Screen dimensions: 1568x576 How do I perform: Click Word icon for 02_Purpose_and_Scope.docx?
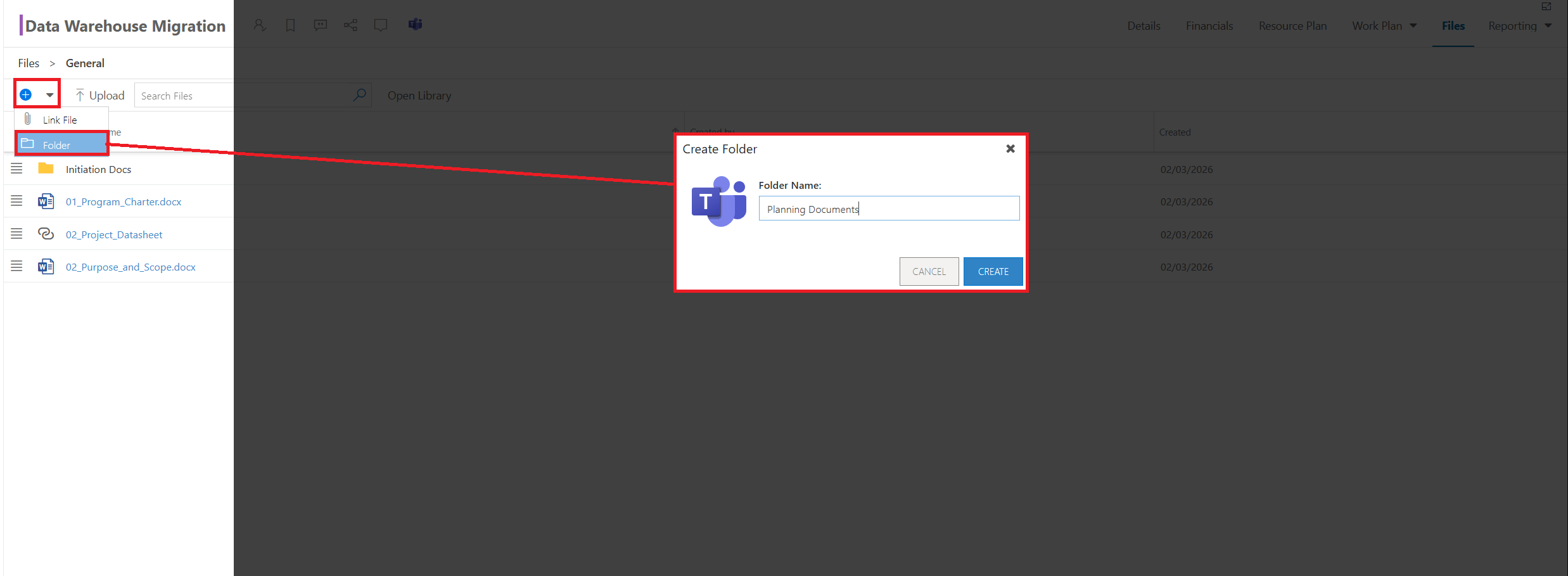[46, 267]
